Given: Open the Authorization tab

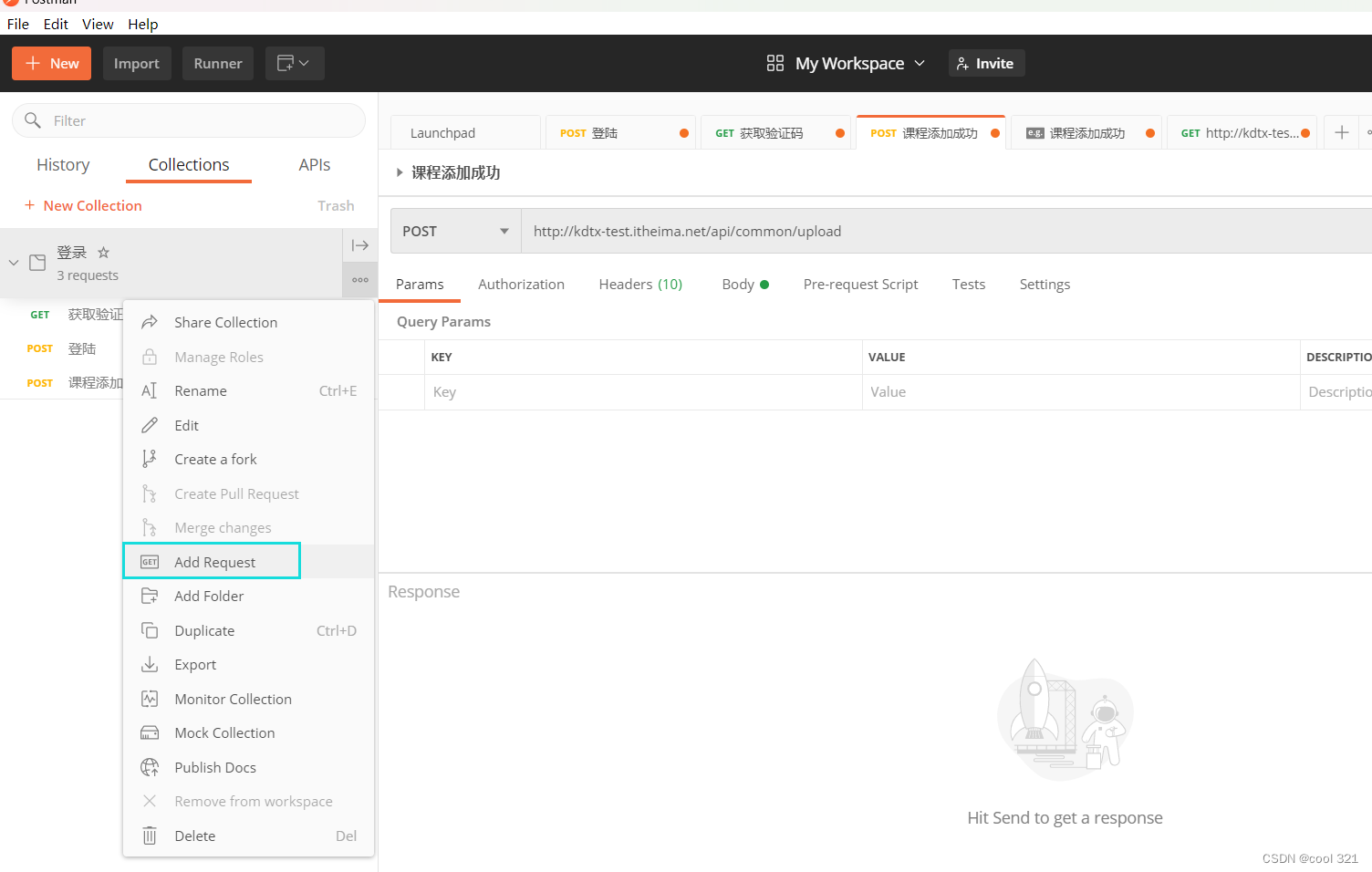Looking at the screenshot, I should (521, 285).
